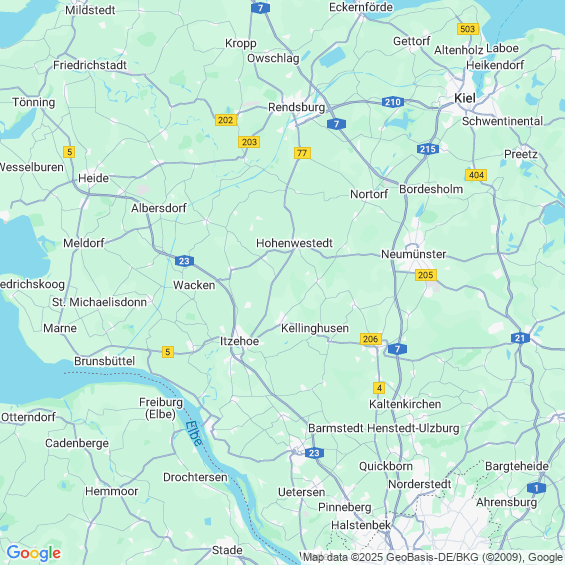The height and width of the screenshot is (565, 565).
Task: Click the 215 highway shield
Action: [x=428, y=149]
